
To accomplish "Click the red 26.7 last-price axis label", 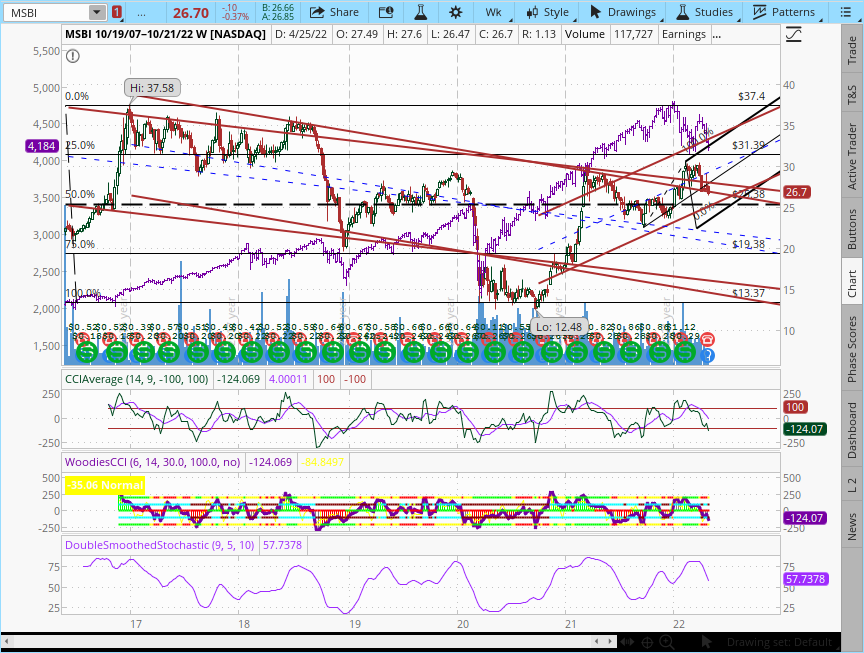I will (x=796, y=192).
